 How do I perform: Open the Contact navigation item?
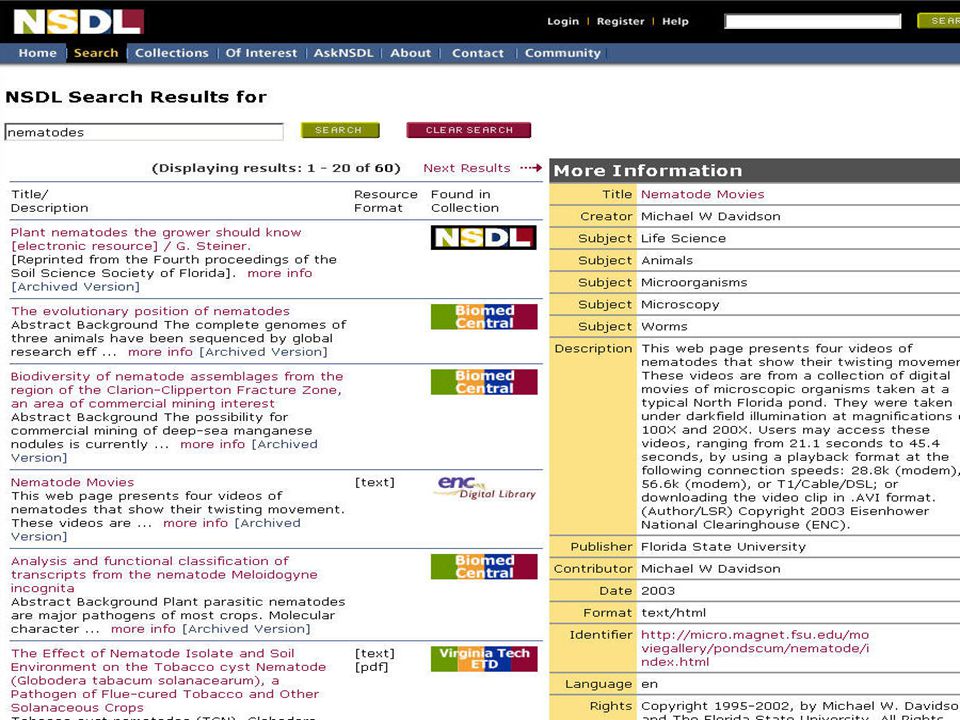point(478,53)
